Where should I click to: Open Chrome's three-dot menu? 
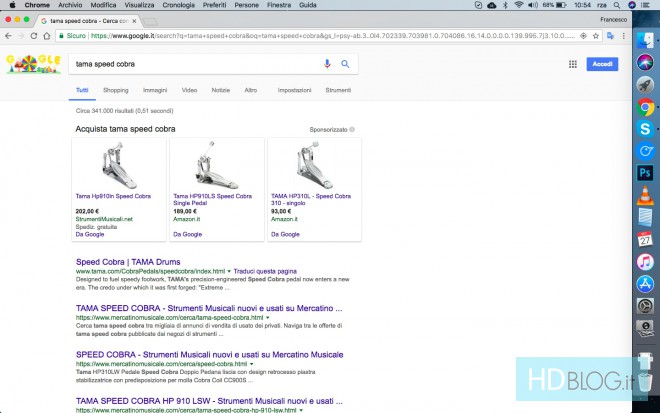point(623,36)
